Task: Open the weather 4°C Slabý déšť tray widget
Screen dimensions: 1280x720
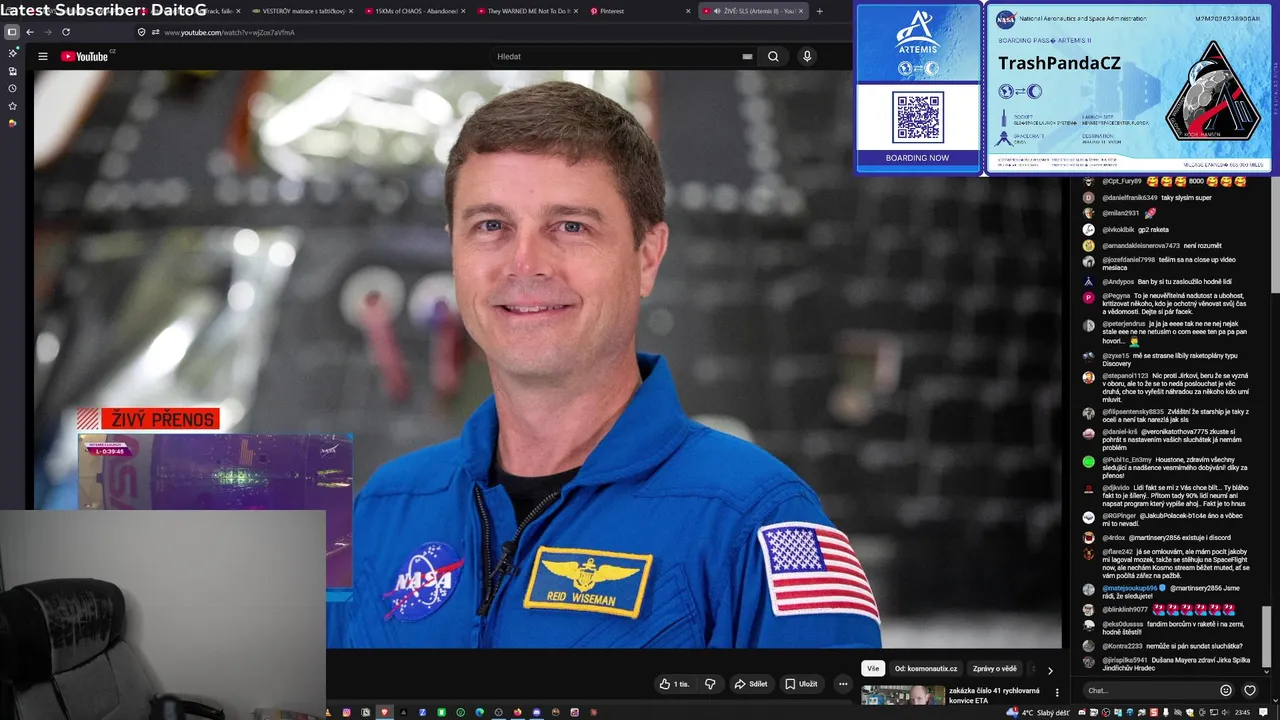Action: point(1040,712)
